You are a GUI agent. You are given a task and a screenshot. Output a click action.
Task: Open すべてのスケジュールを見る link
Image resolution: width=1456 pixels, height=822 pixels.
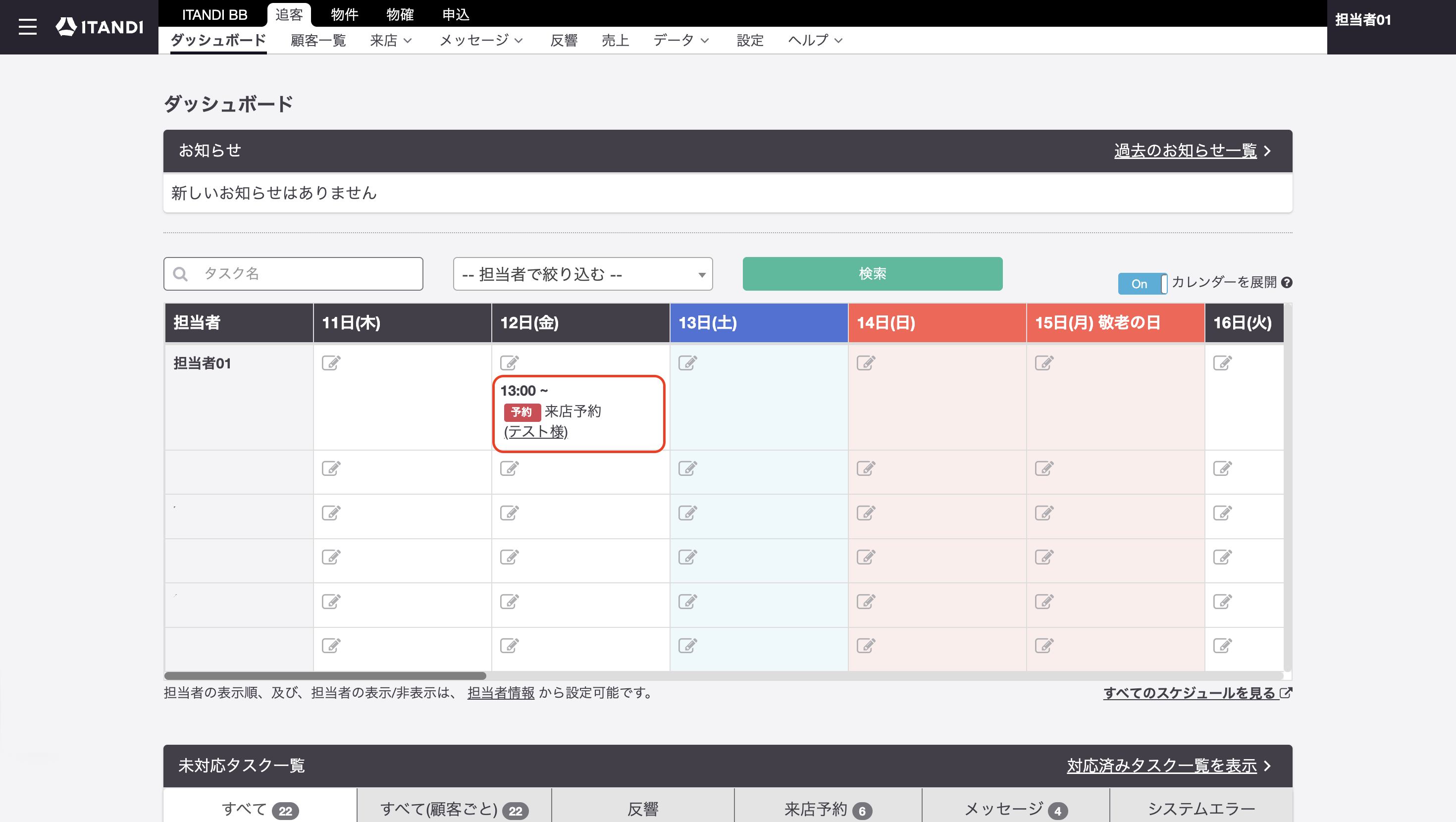click(1197, 693)
